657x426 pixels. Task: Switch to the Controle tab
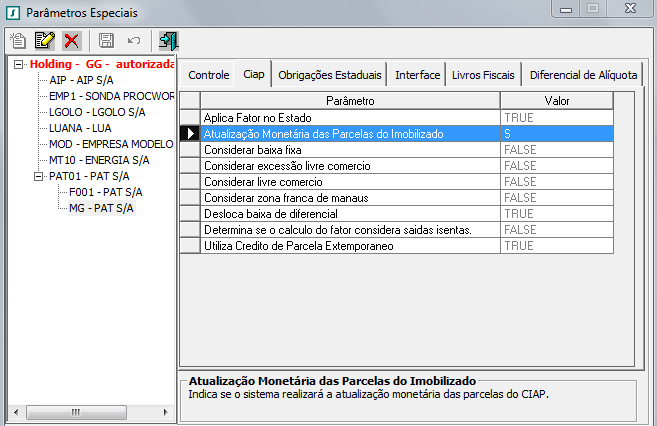(208, 75)
